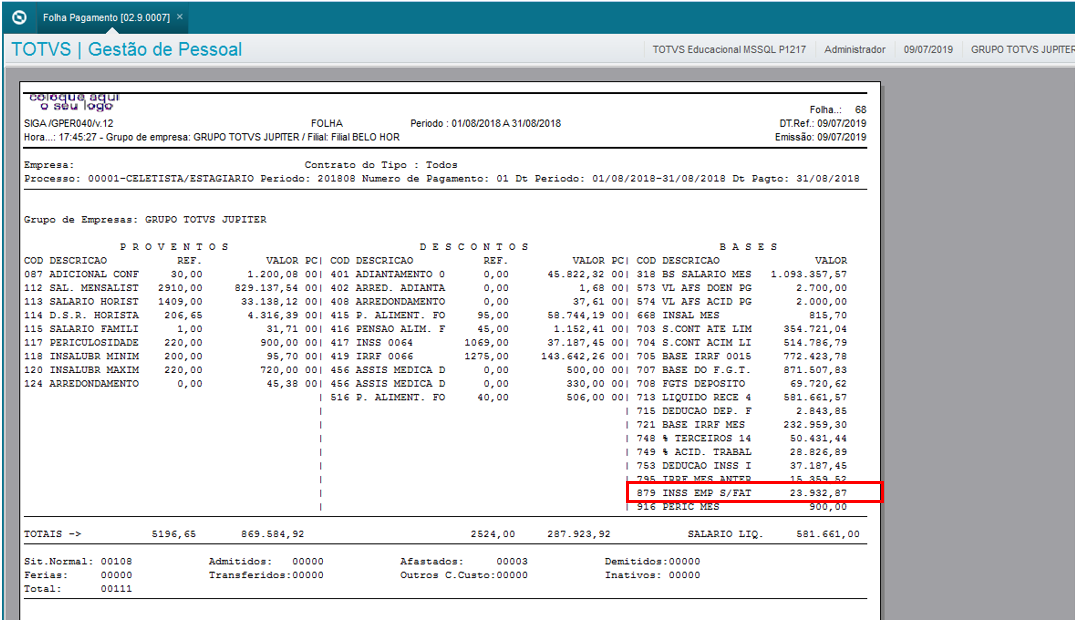Click row 120 INSALUBR MAXIM
Screen dimensions: 1075x622
tap(172, 370)
